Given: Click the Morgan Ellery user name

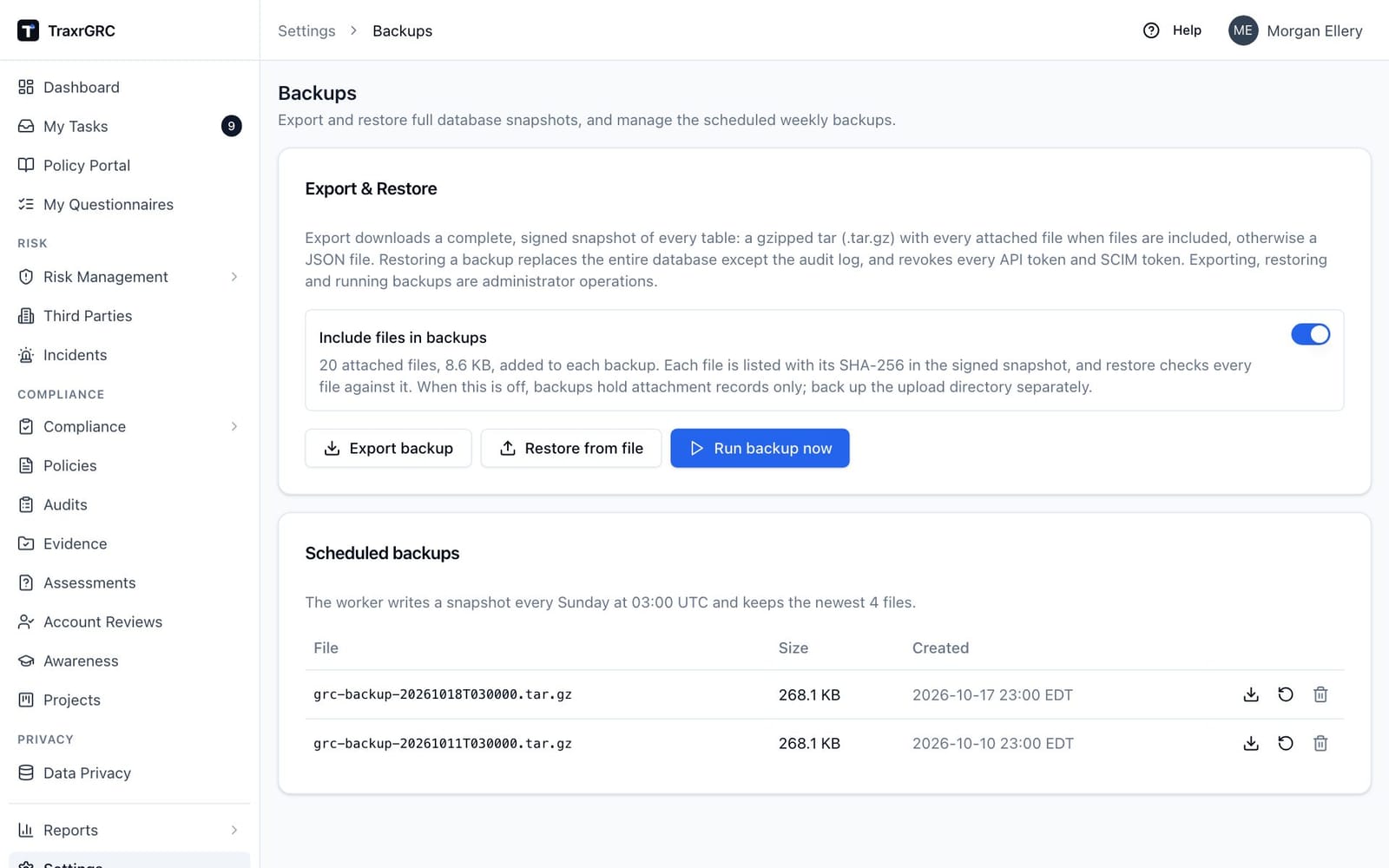Looking at the screenshot, I should click(1314, 30).
